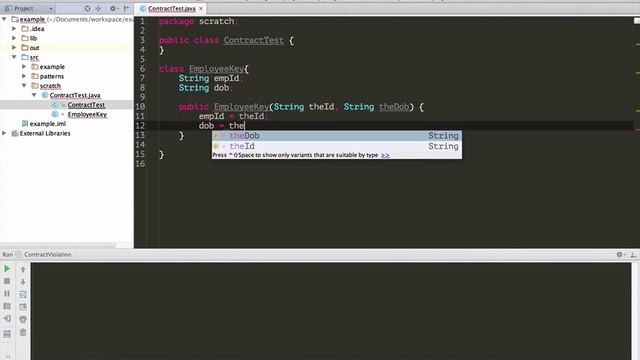Select EmployeeKey class in tree
The image size is (640, 360).
pyautogui.click(x=87, y=114)
